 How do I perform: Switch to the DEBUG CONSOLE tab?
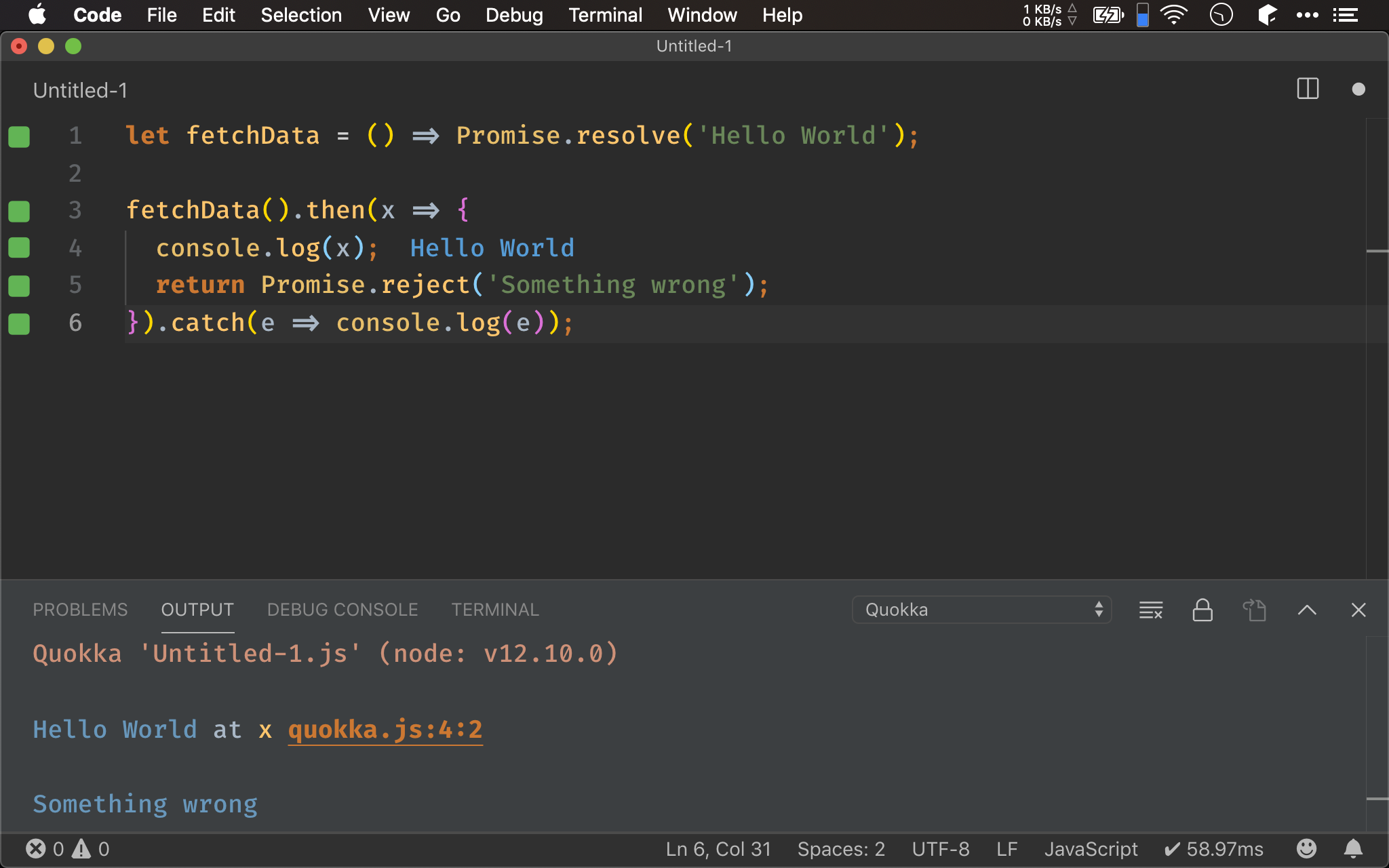coord(341,609)
